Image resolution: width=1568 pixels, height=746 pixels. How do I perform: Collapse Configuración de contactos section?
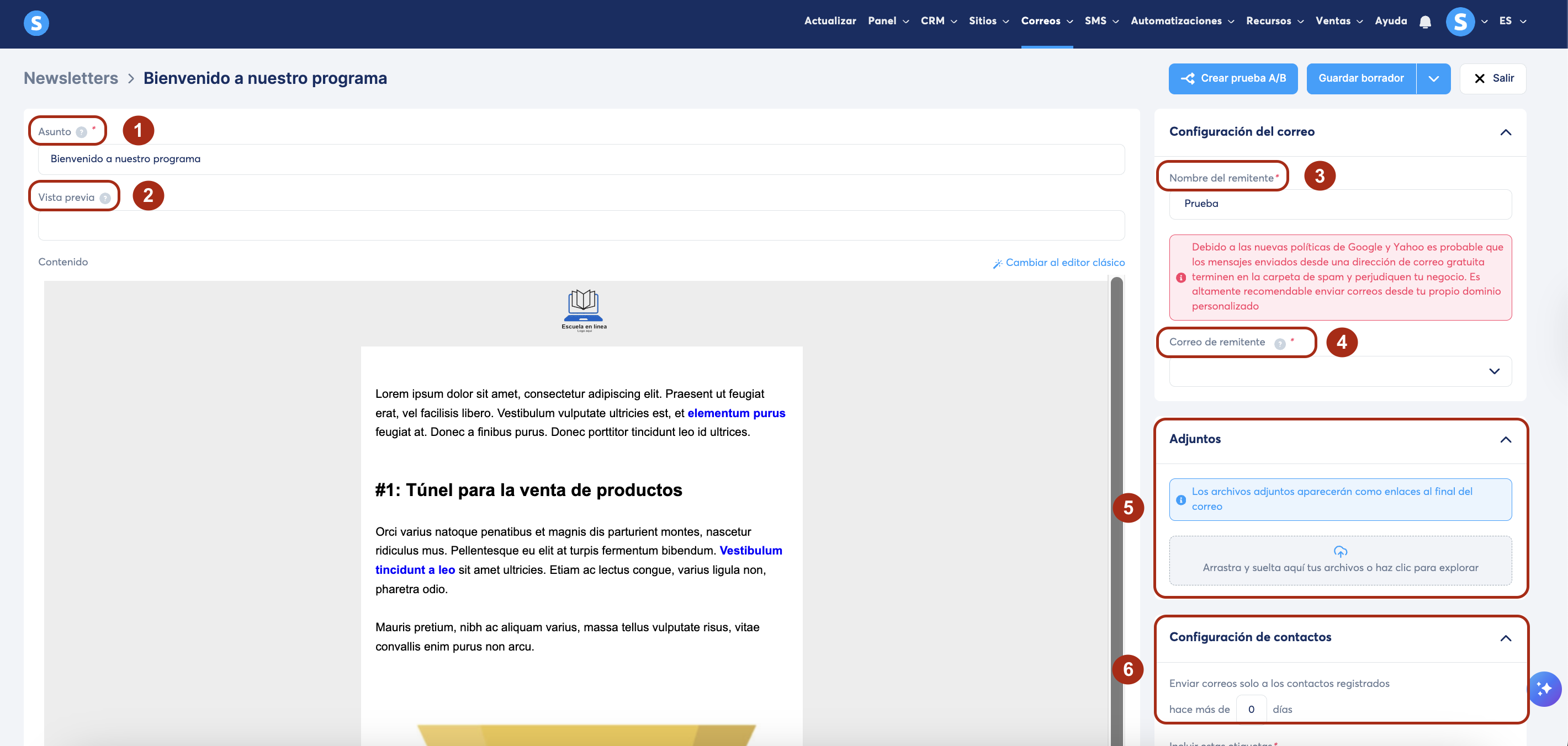pos(1505,638)
